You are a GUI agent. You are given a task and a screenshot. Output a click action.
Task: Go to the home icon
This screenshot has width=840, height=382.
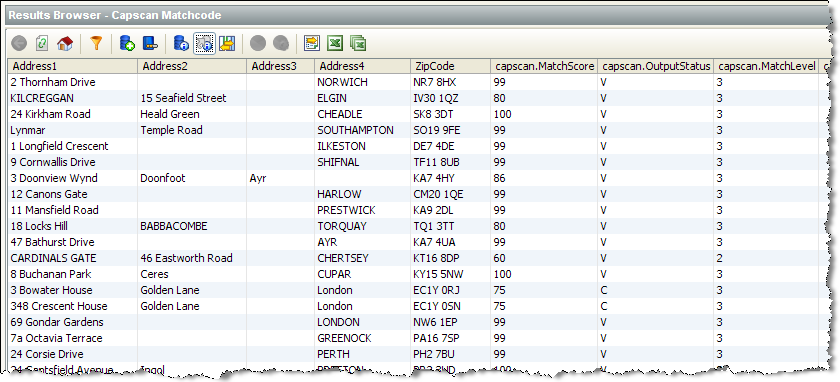[x=65, y=43]
